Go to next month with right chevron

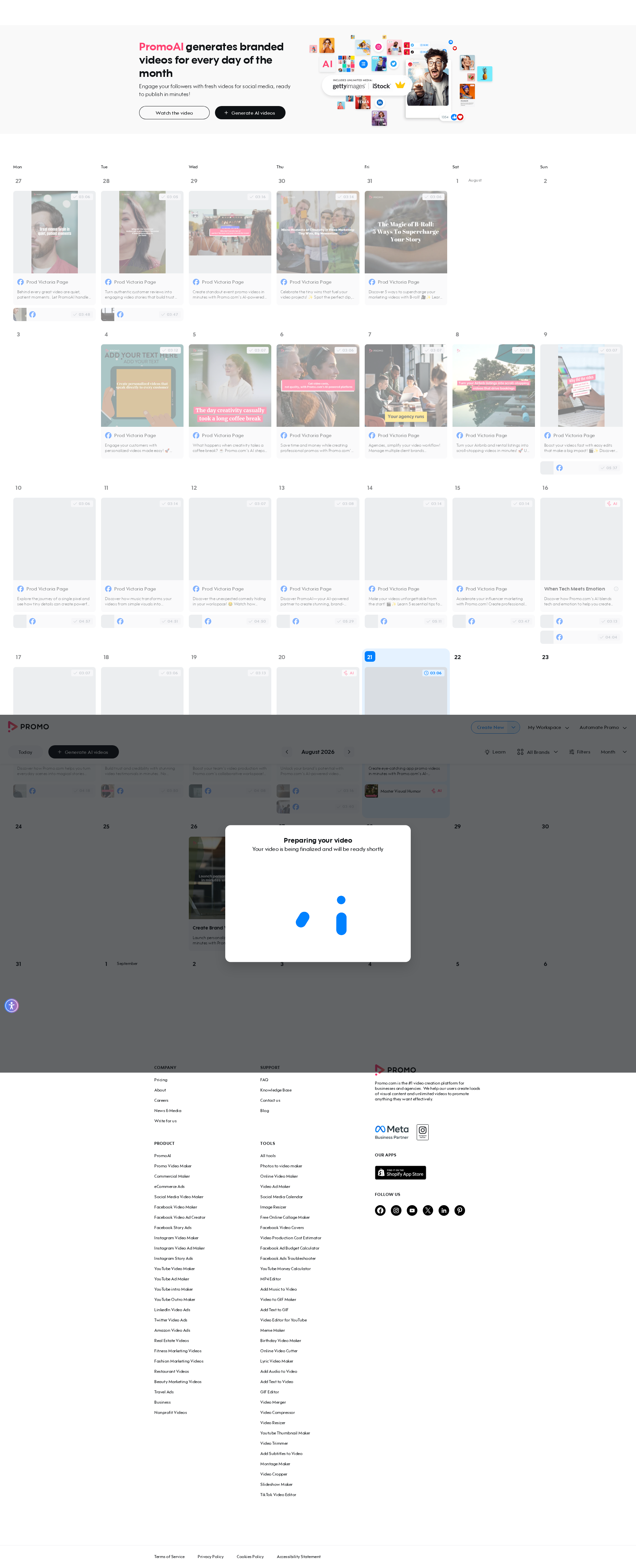coord(349,752)
